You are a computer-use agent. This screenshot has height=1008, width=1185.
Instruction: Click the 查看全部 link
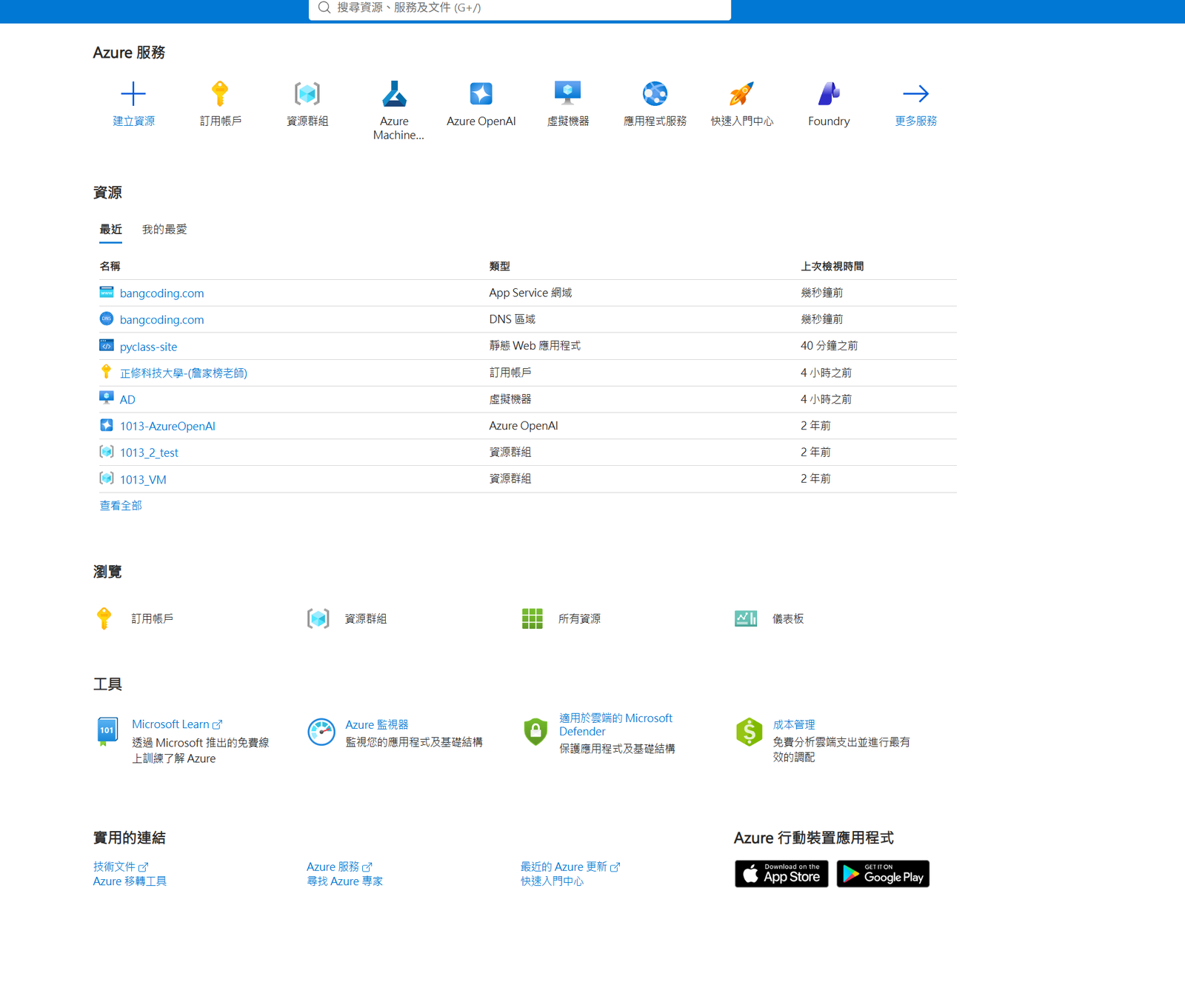121,506
